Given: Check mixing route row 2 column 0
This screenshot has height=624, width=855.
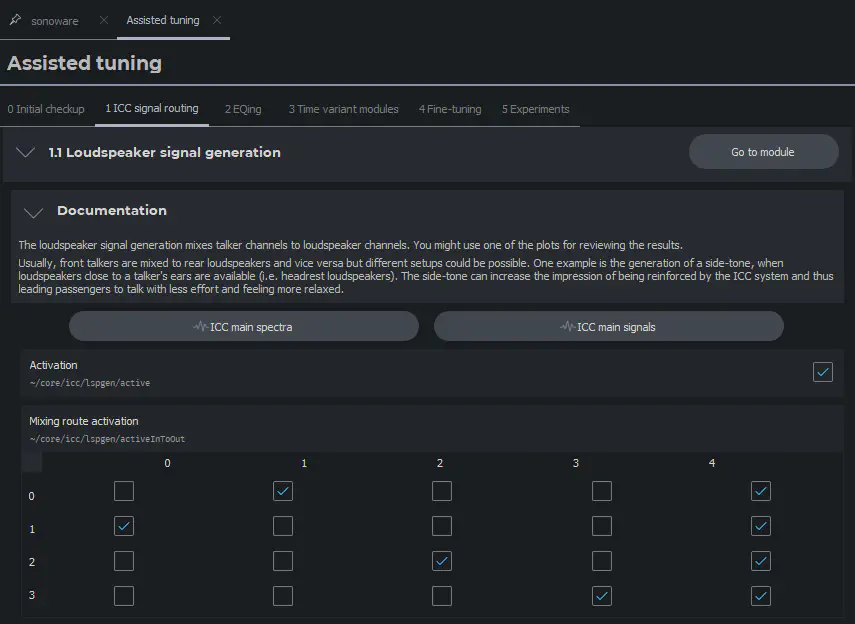Looking at the screenshot, I should pyautogui.click(x=124, y=561).
